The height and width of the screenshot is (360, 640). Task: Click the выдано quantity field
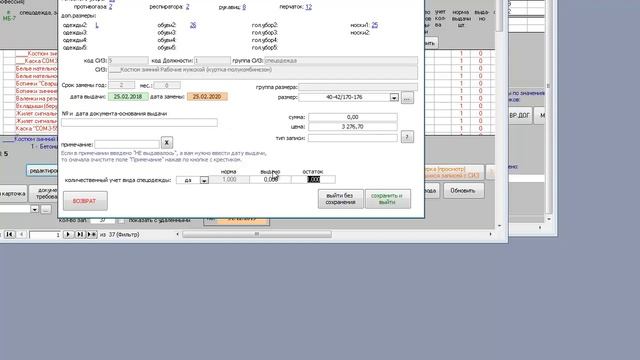(270, 180)
